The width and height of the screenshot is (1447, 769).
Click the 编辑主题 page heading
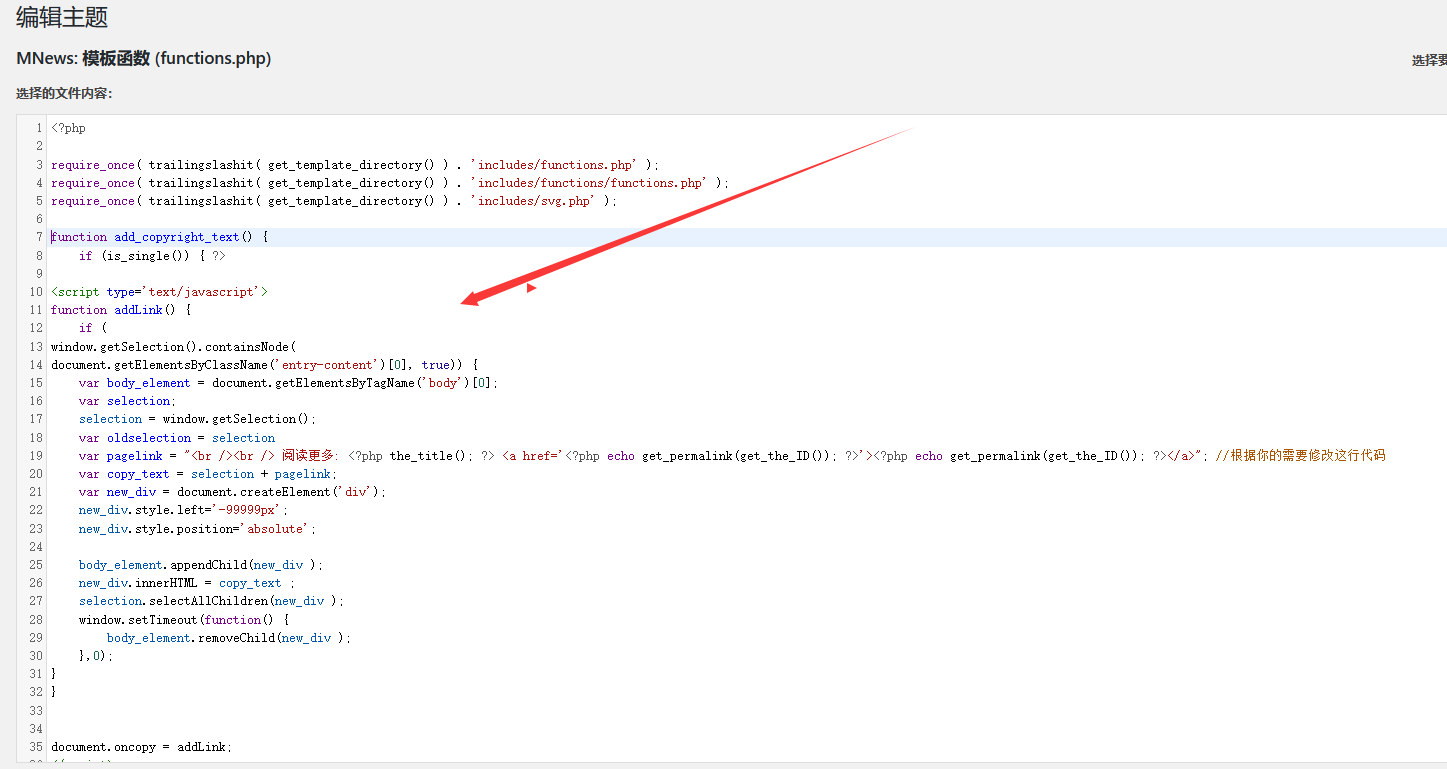62,18
